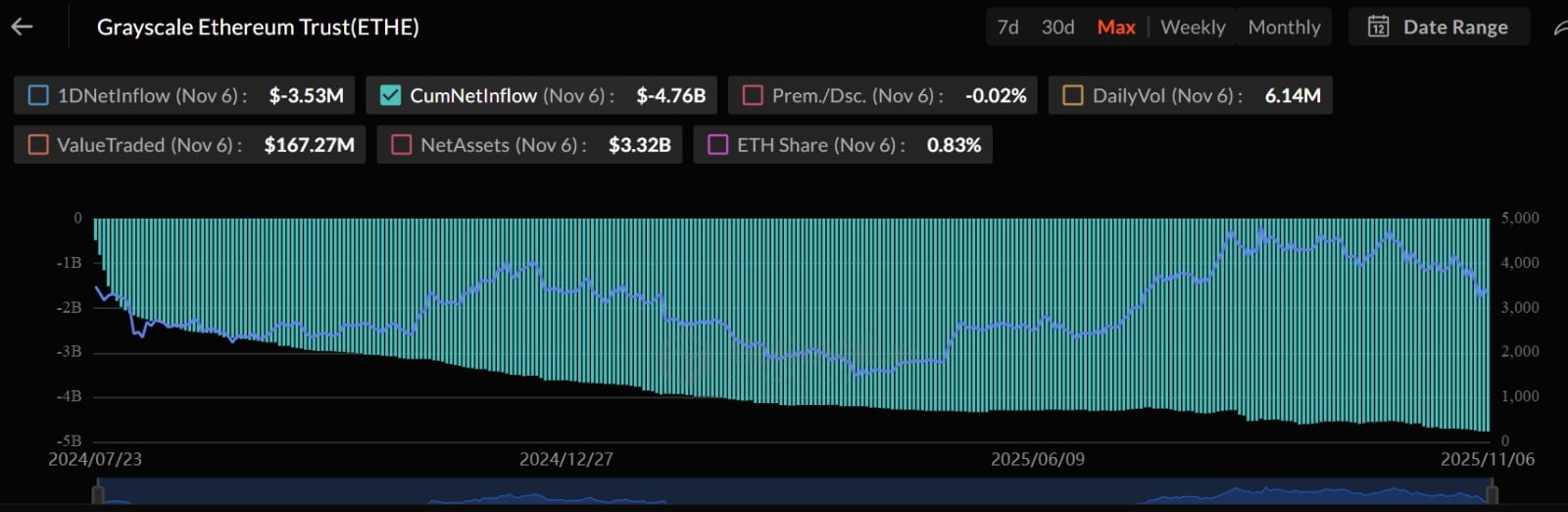Enable the NetAssets series checkbox
The height and width of the screenshot is (512, 1568).
tap(401, 144)
